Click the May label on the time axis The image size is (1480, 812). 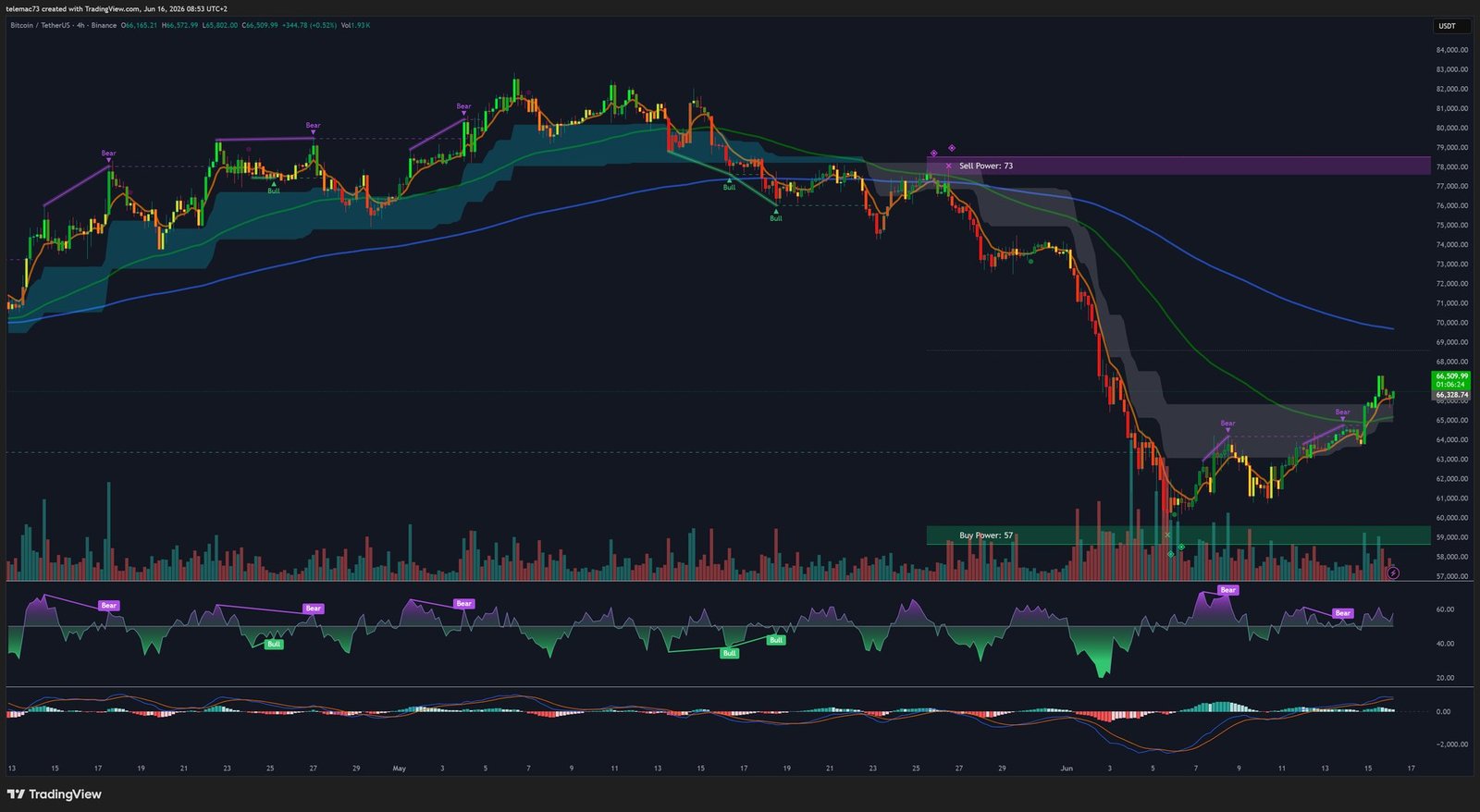point(400,769)
